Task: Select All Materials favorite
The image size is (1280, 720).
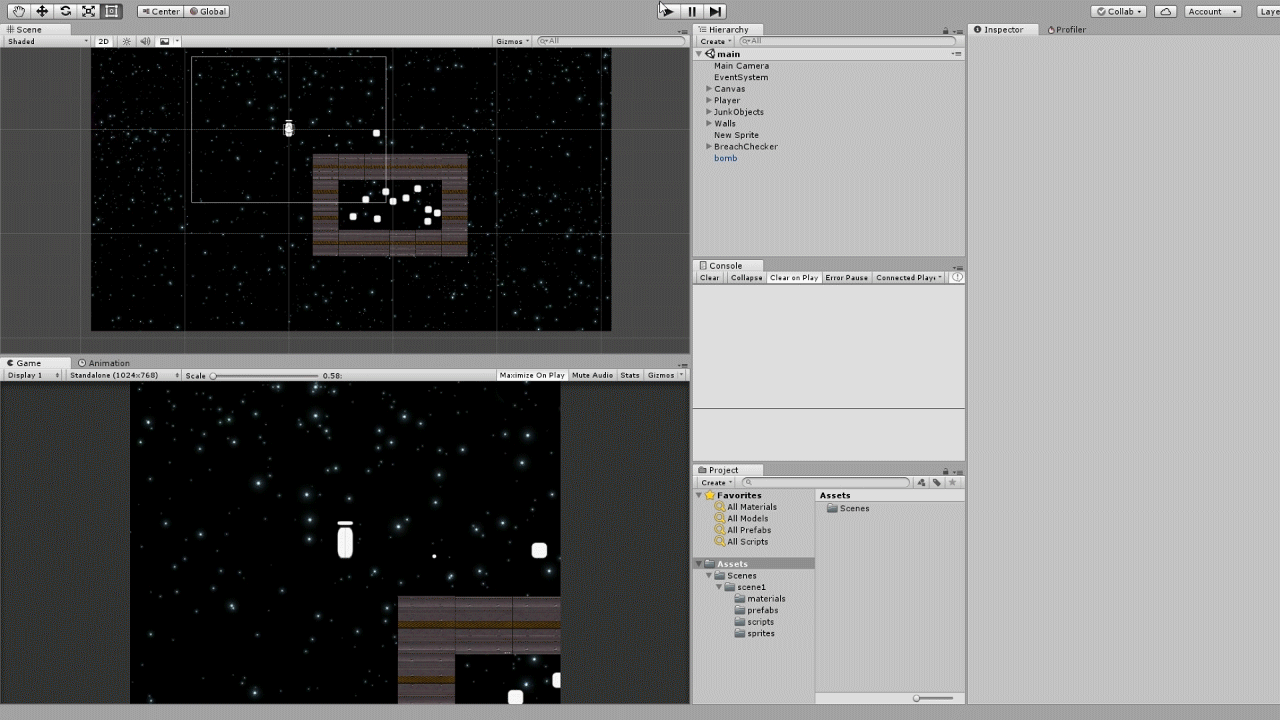Action: pyautogui.click(x=751, y=507)
